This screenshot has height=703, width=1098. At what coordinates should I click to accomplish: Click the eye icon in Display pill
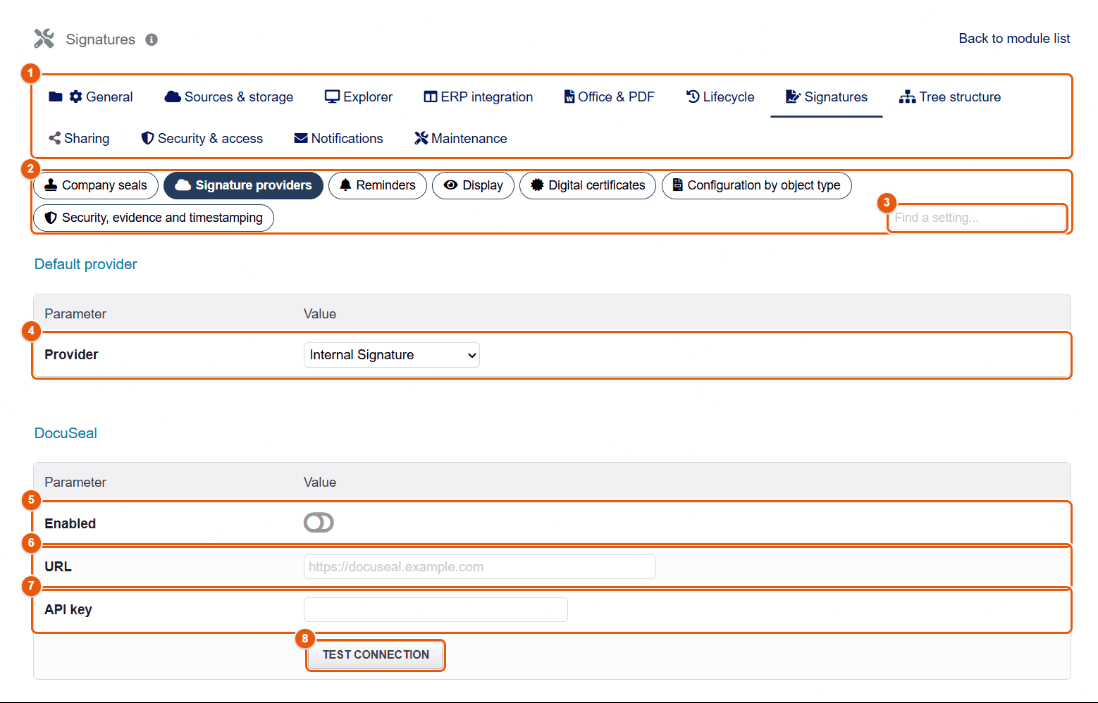coord(451,185)
